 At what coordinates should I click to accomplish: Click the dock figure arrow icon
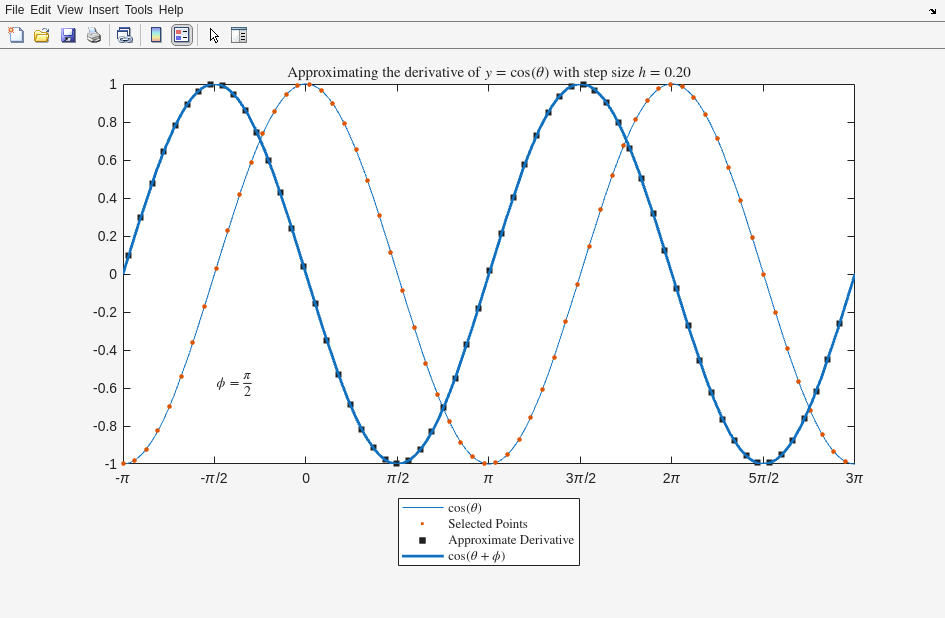click(932, 10)
